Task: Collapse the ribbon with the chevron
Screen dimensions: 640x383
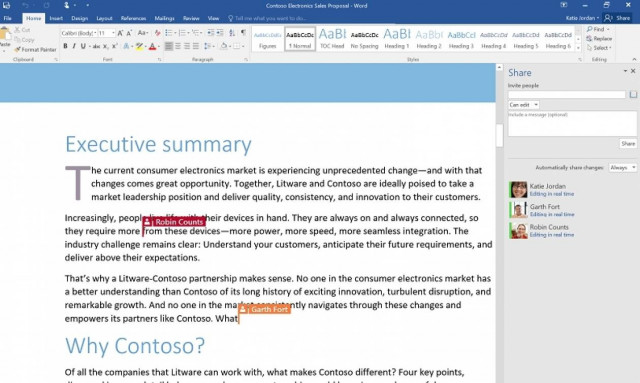Action: click(x=634, y=60)
